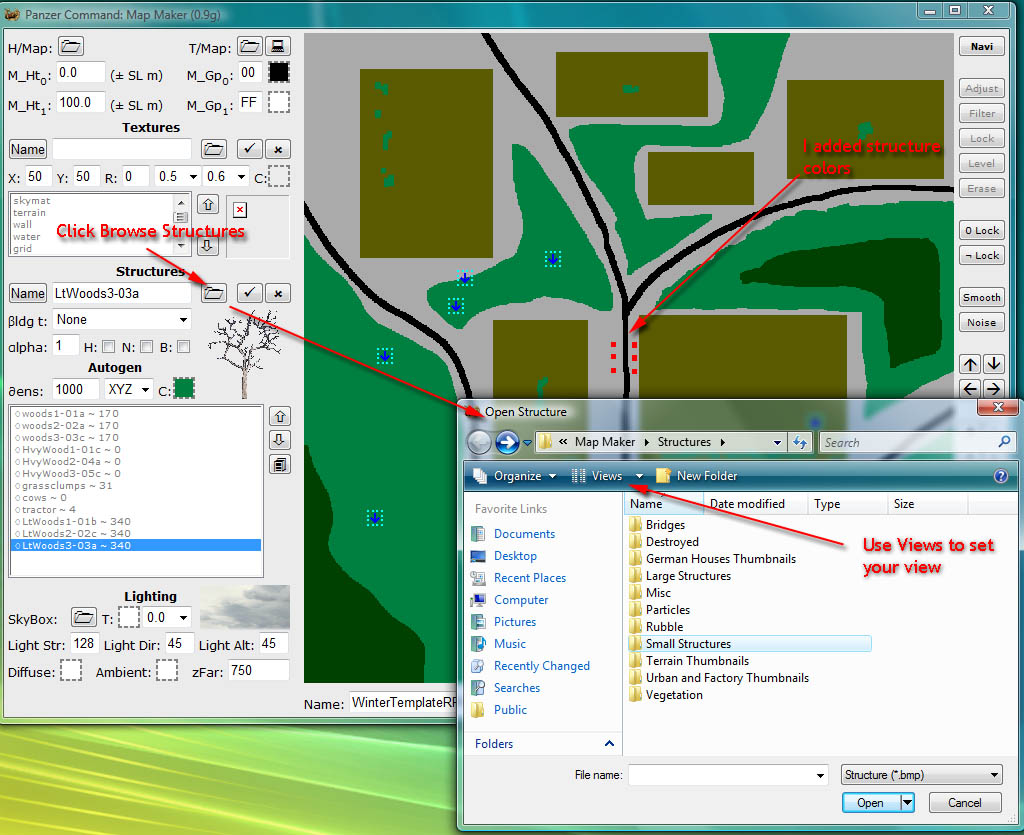Open the H/Map browse folder icon

click(x=71, y=47)
